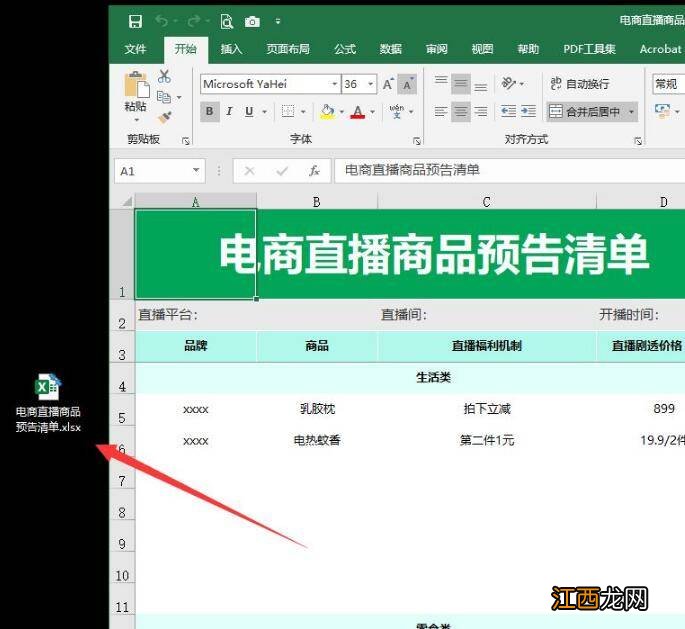Align text left
Viewport: 685px width, 629px height.
(441, 112)
